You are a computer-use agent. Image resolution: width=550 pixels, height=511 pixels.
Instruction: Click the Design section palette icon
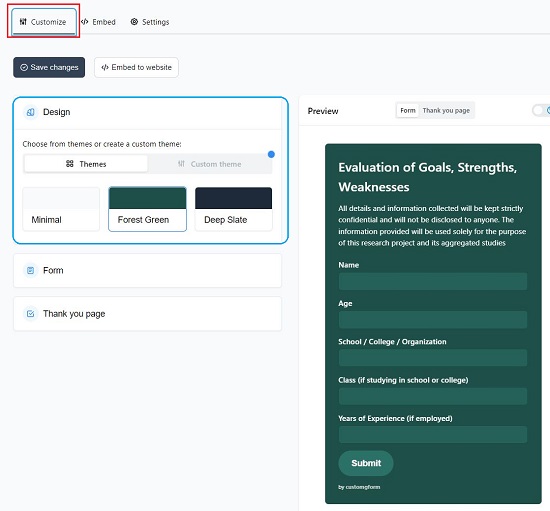pos(31,112)
